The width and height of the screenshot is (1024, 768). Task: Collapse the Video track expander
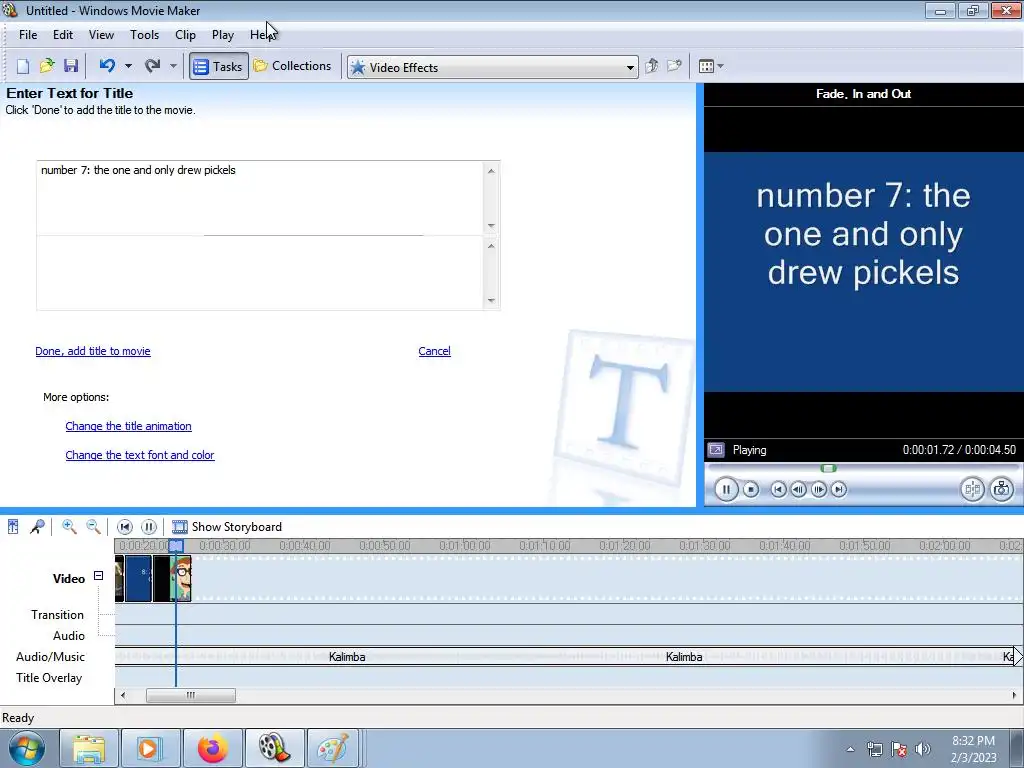pyautogui.click(x=98, y=575)
